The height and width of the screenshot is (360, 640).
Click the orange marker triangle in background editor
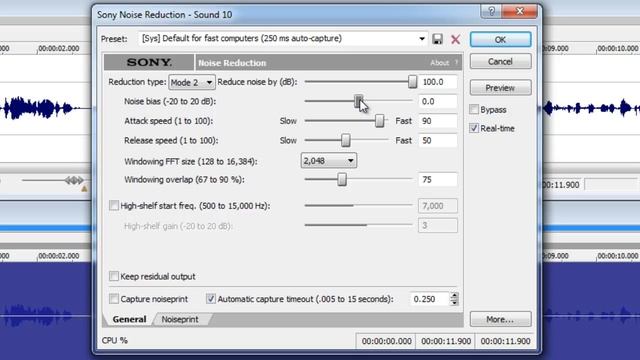(x=84, y=189)
